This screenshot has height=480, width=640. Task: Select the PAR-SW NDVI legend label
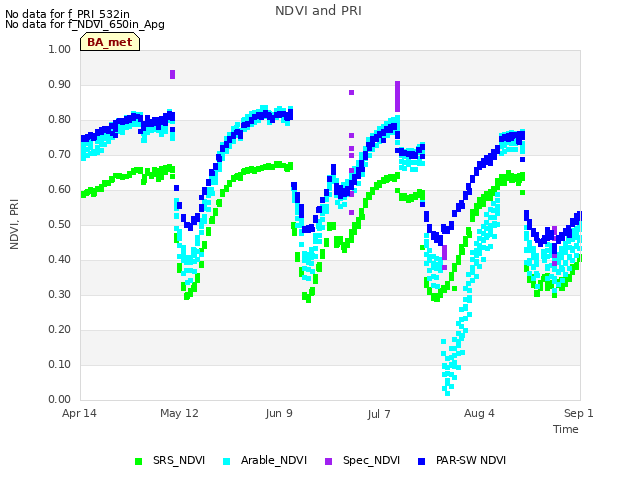click(471, 460)
